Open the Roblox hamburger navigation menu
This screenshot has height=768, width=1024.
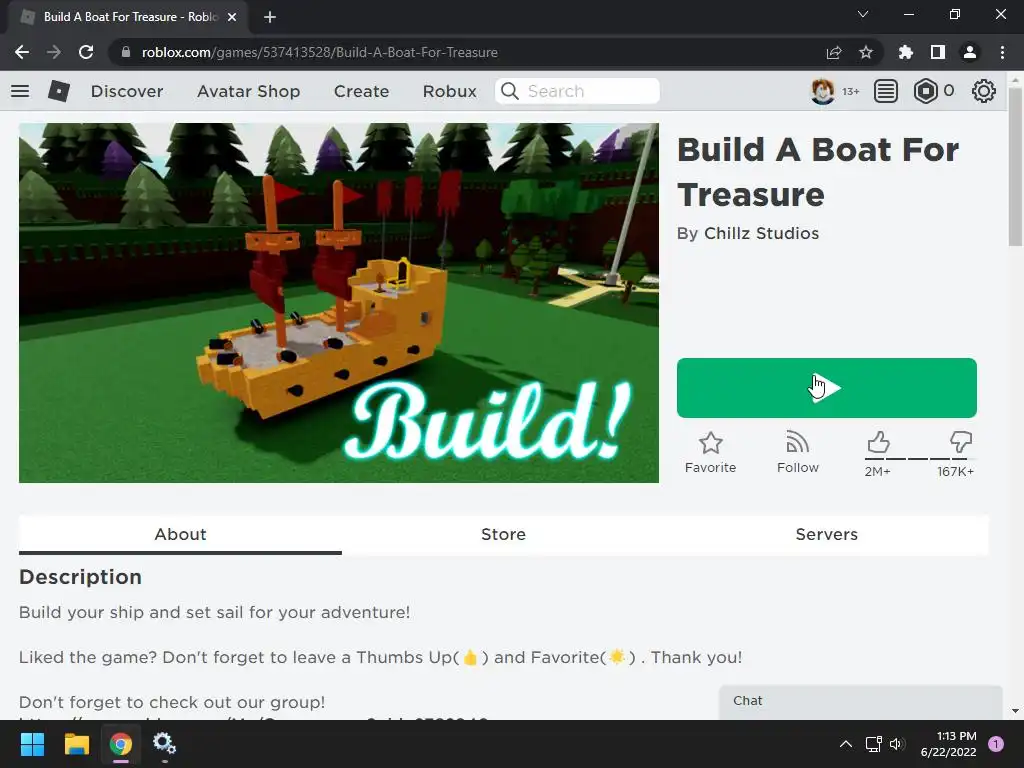point(20,91)
